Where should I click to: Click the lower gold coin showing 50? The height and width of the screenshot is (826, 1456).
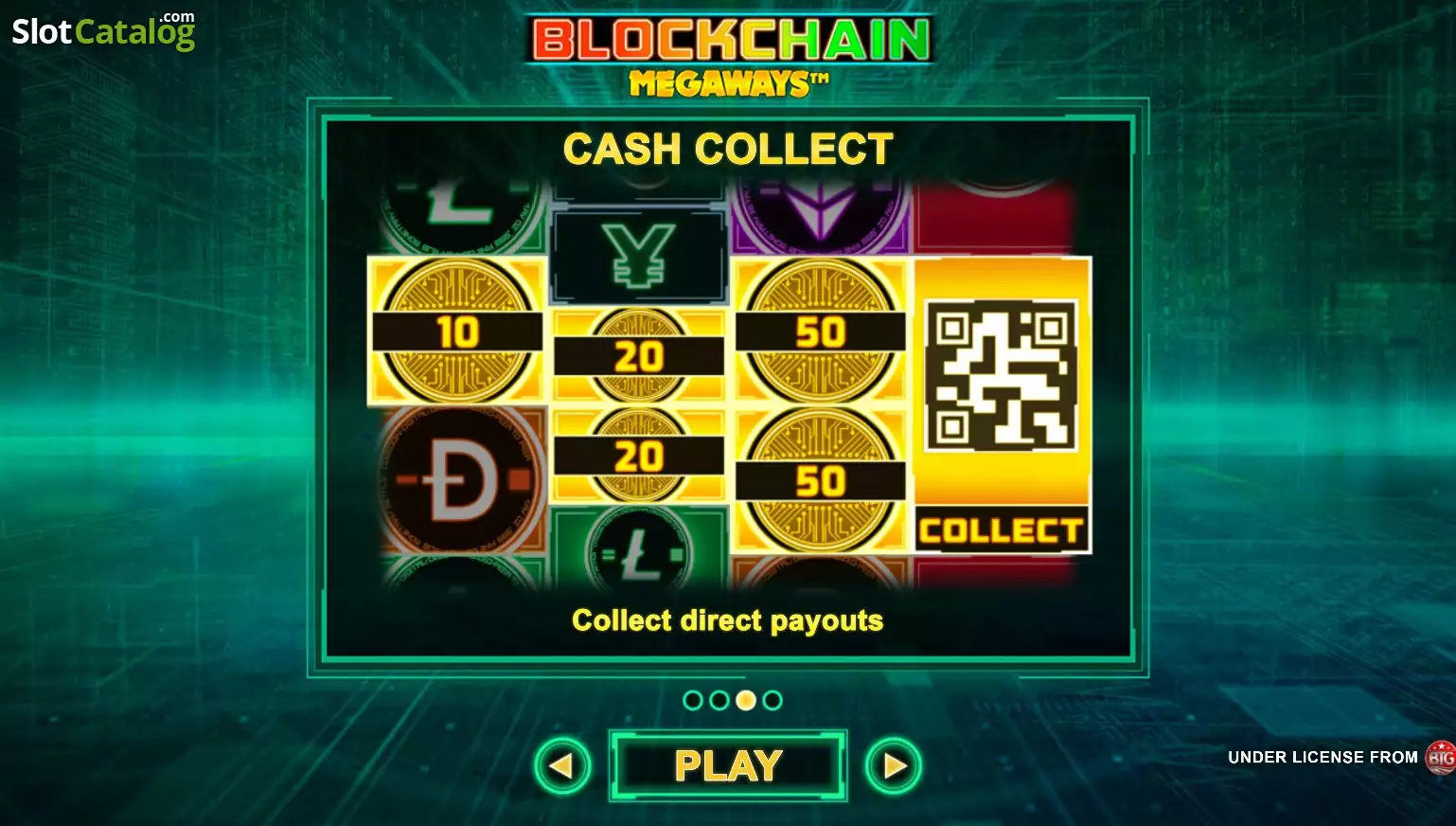point(821,480)
